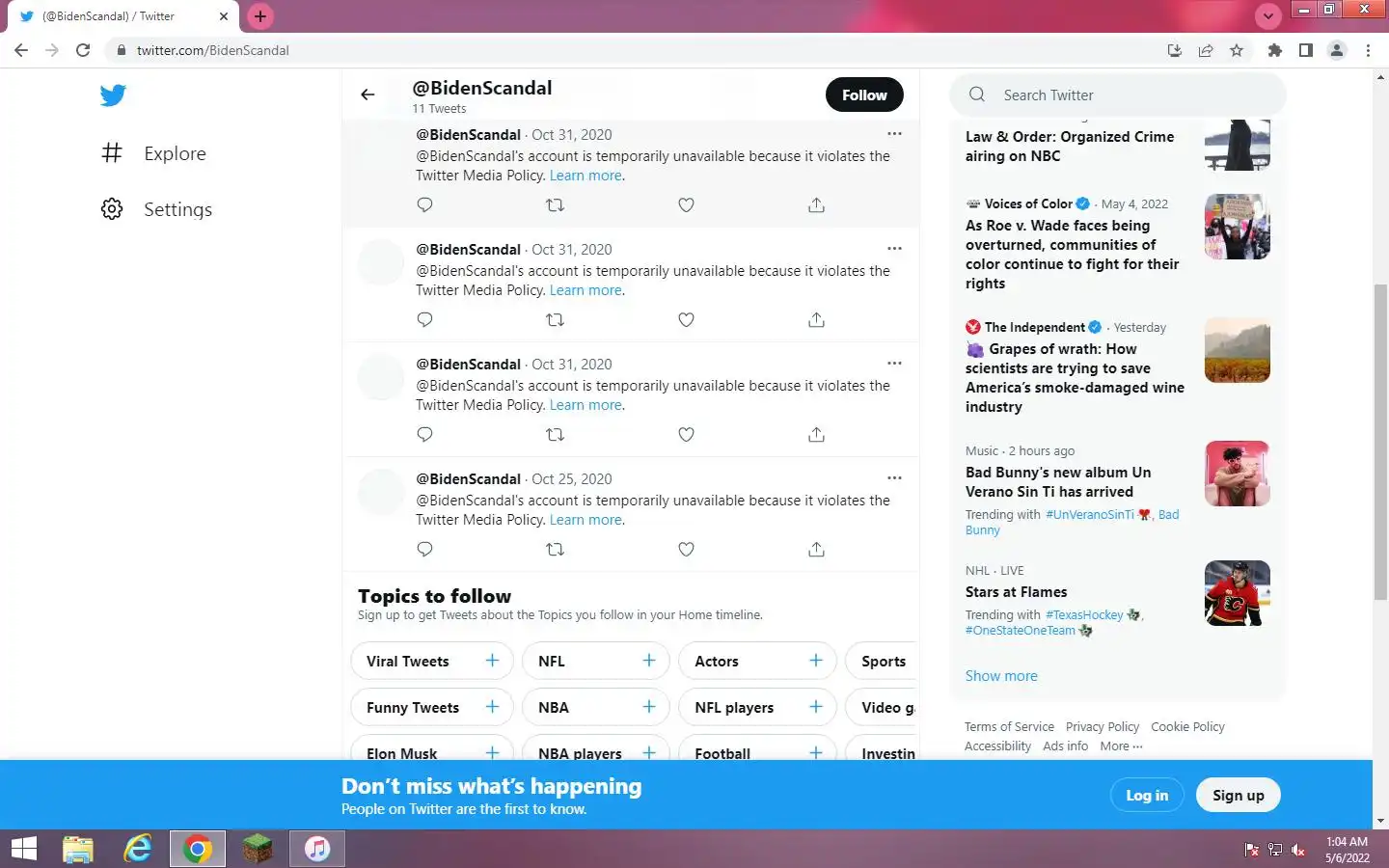This screenshot has height=868, width=1389.
Task: Open Chrome three-dot menu
Action: [1368, 50]
